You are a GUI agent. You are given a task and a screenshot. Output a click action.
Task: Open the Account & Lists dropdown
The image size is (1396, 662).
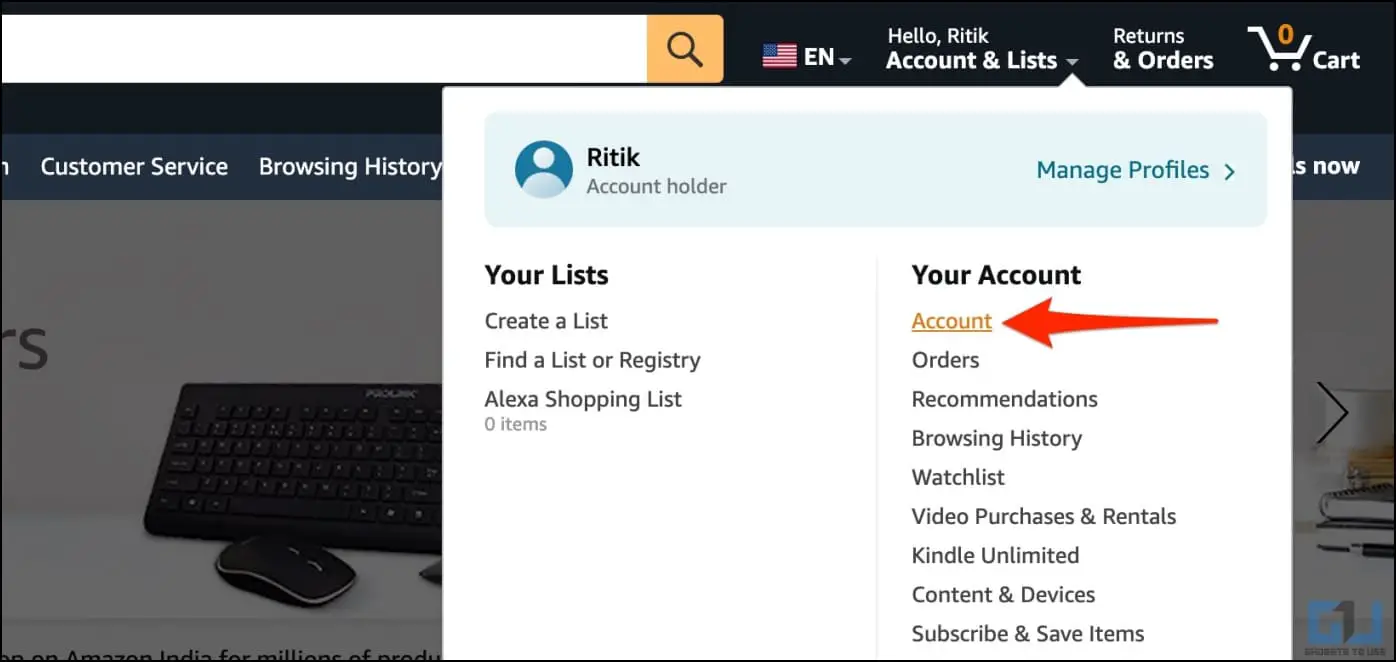pyautogui.click(x=982, y=49)
